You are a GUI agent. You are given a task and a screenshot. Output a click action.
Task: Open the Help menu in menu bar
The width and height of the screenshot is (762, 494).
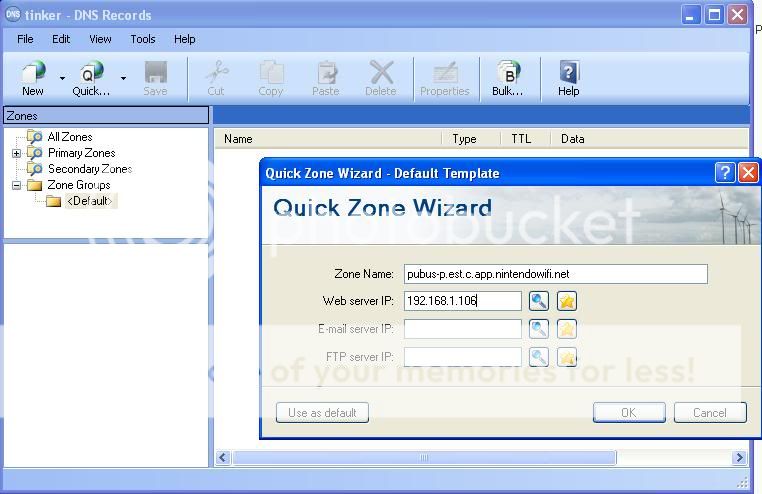click(185, 39)
